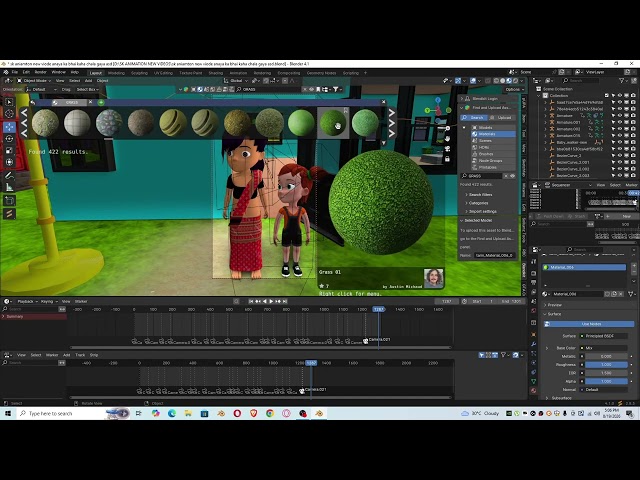Screen dimensions: 640x480
Task: Open the File menu
Action: point(15,72)
